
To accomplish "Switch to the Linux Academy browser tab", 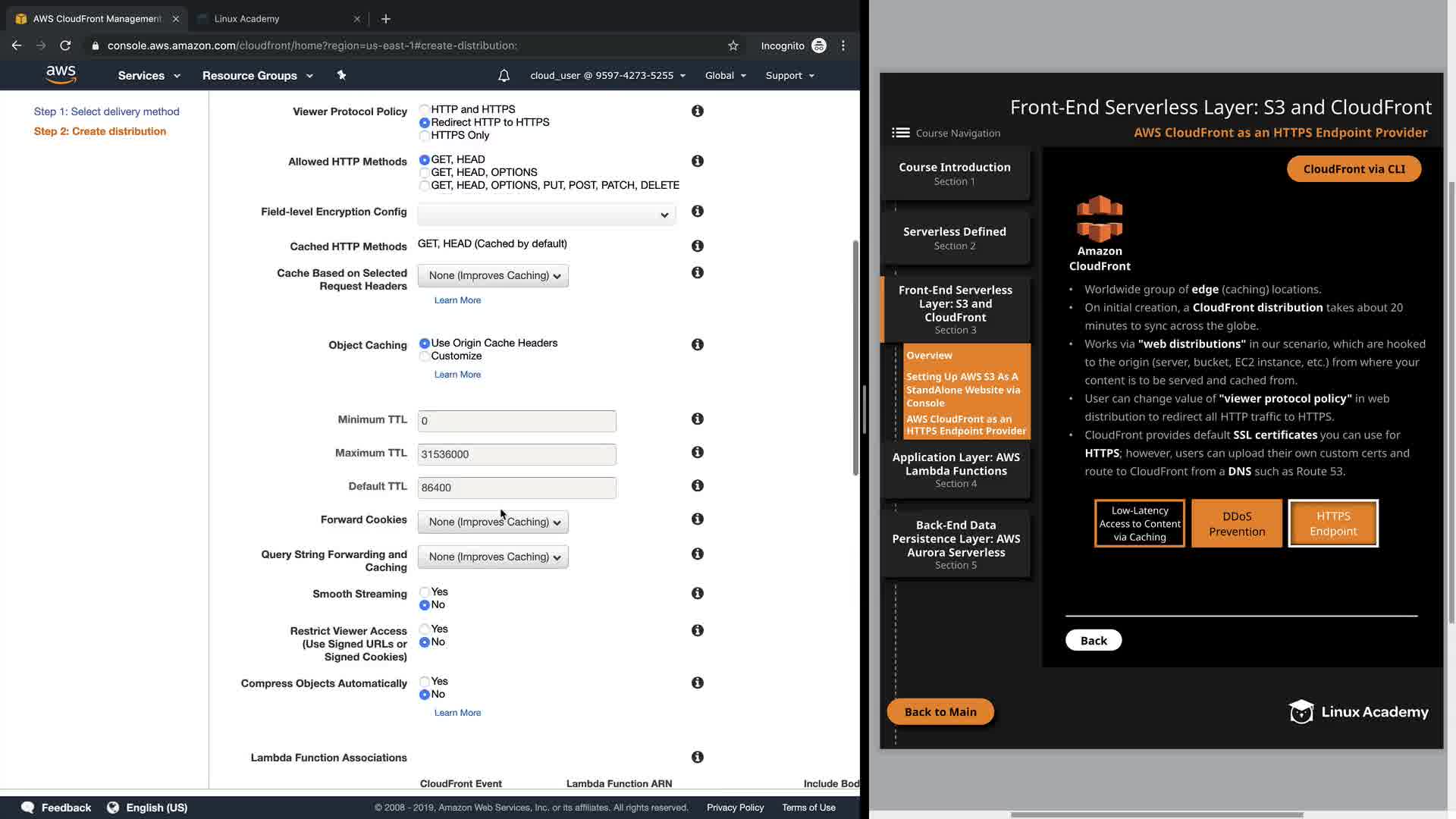I will pos(247,18).
